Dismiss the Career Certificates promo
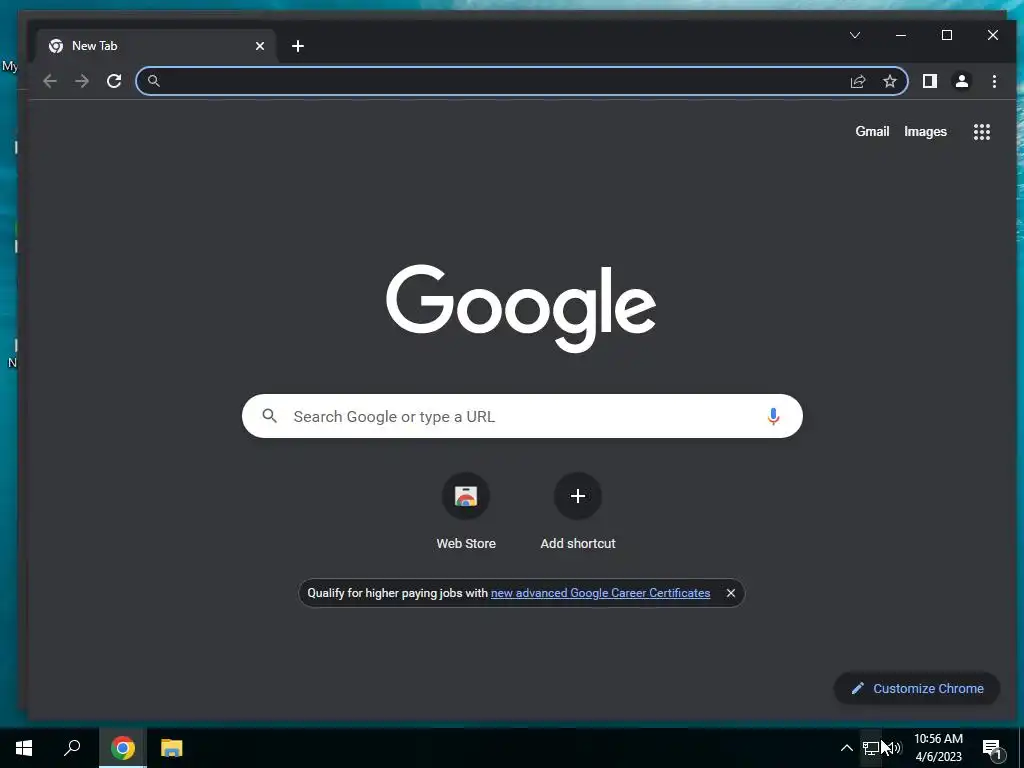Screen dimensions: 1024x768 point(731,593)
